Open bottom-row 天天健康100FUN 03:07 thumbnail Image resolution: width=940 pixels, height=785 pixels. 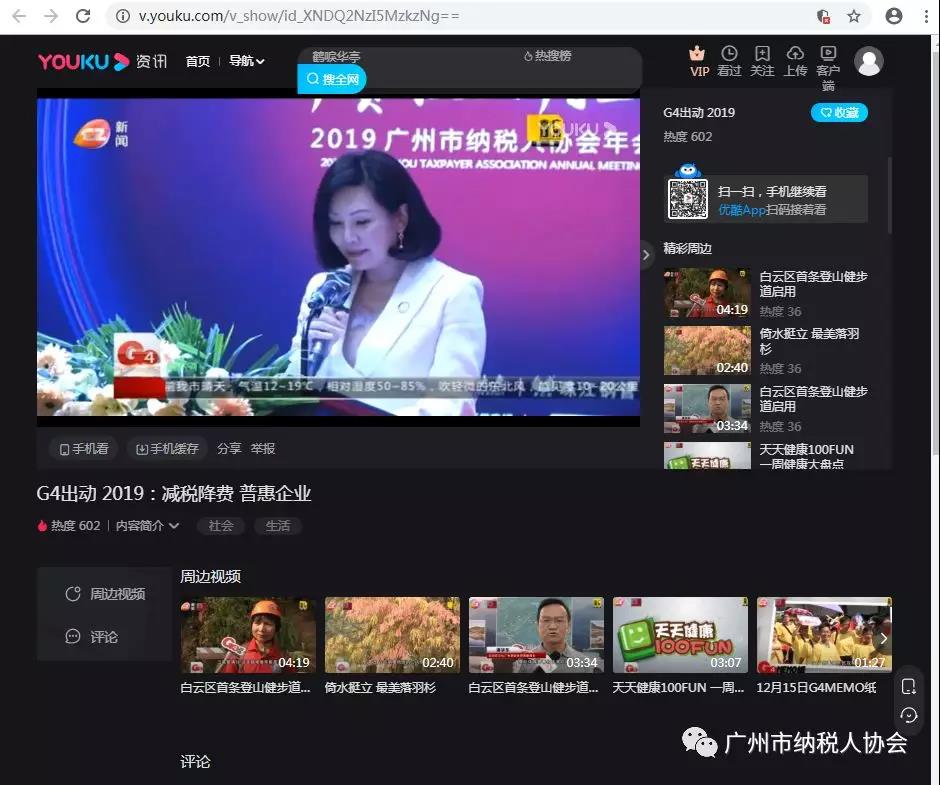(680, 635)
